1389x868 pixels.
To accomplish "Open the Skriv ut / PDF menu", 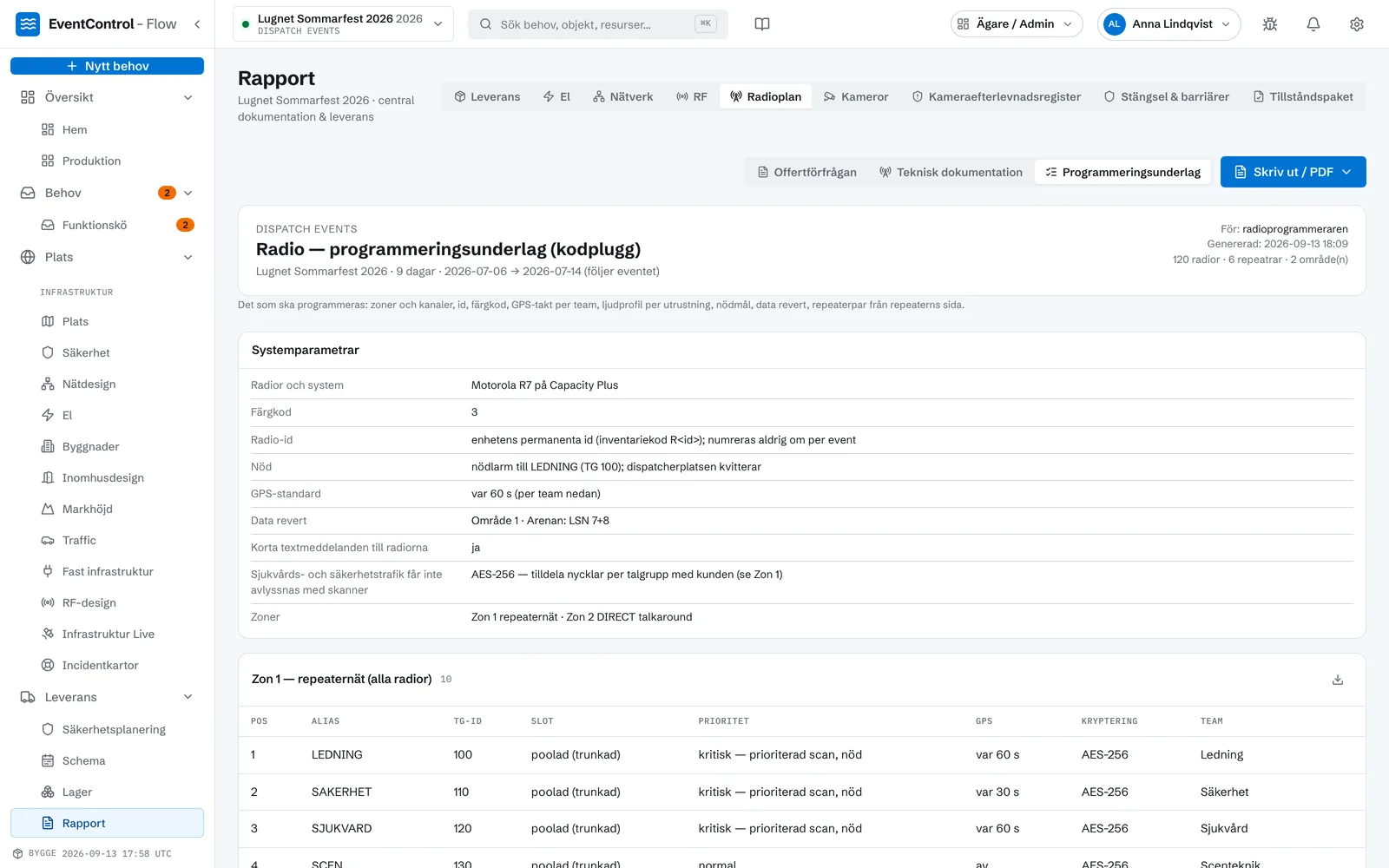I will click(1293, 172).
